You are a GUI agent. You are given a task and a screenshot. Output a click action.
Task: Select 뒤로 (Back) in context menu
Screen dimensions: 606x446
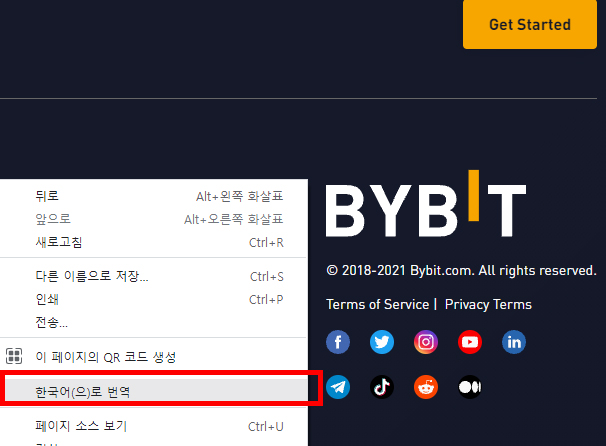pyautogui.click(x=153, y=196)
